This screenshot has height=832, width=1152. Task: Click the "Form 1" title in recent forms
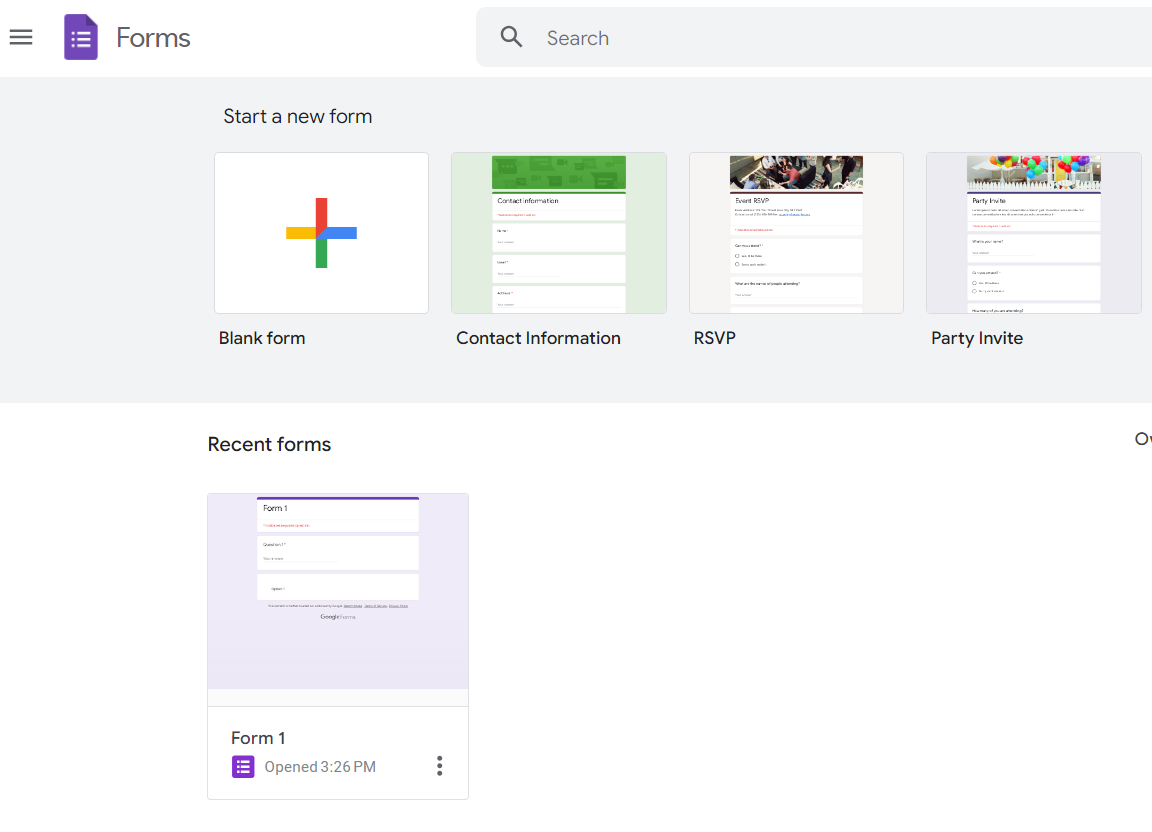[258, 738]
